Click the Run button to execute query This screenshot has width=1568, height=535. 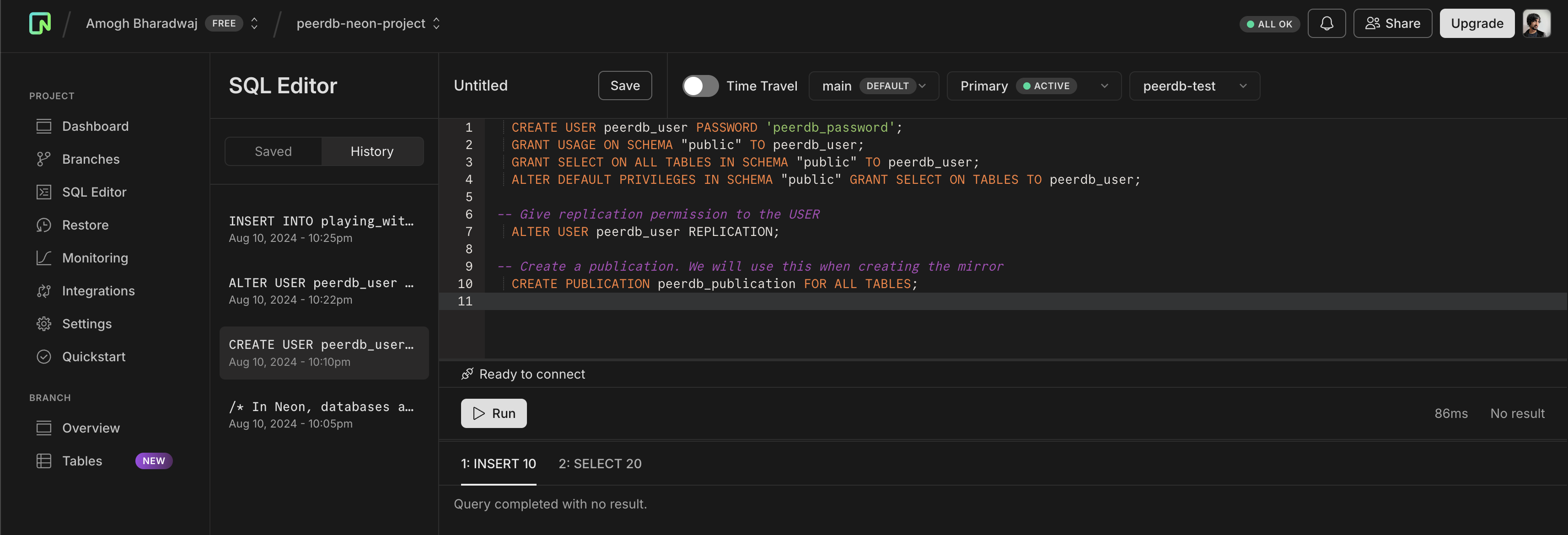coord(493,413)
